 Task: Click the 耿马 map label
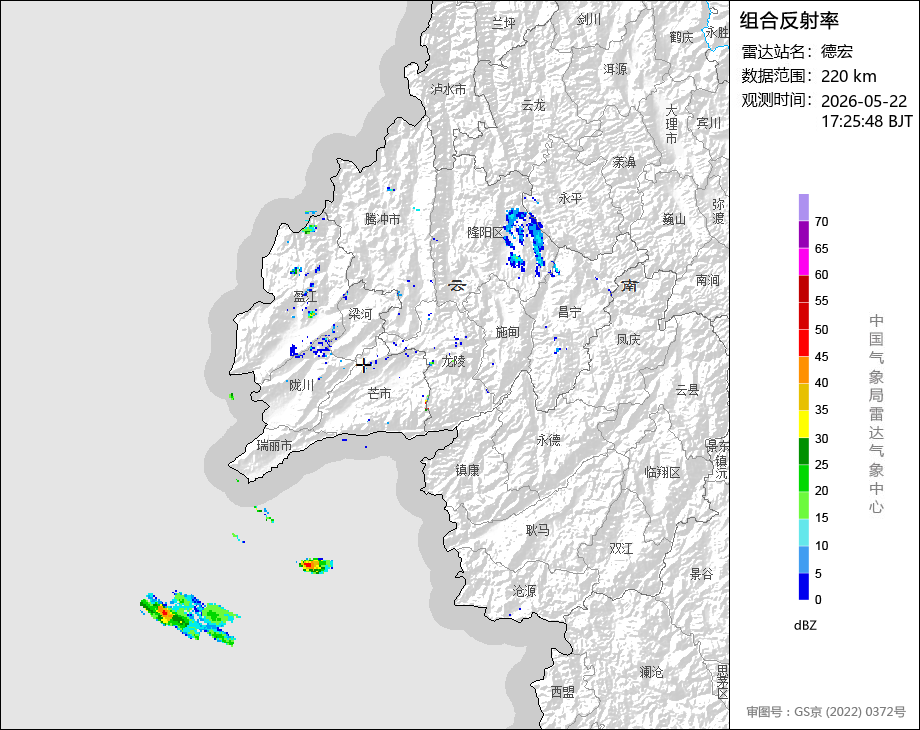coord(537,530)
